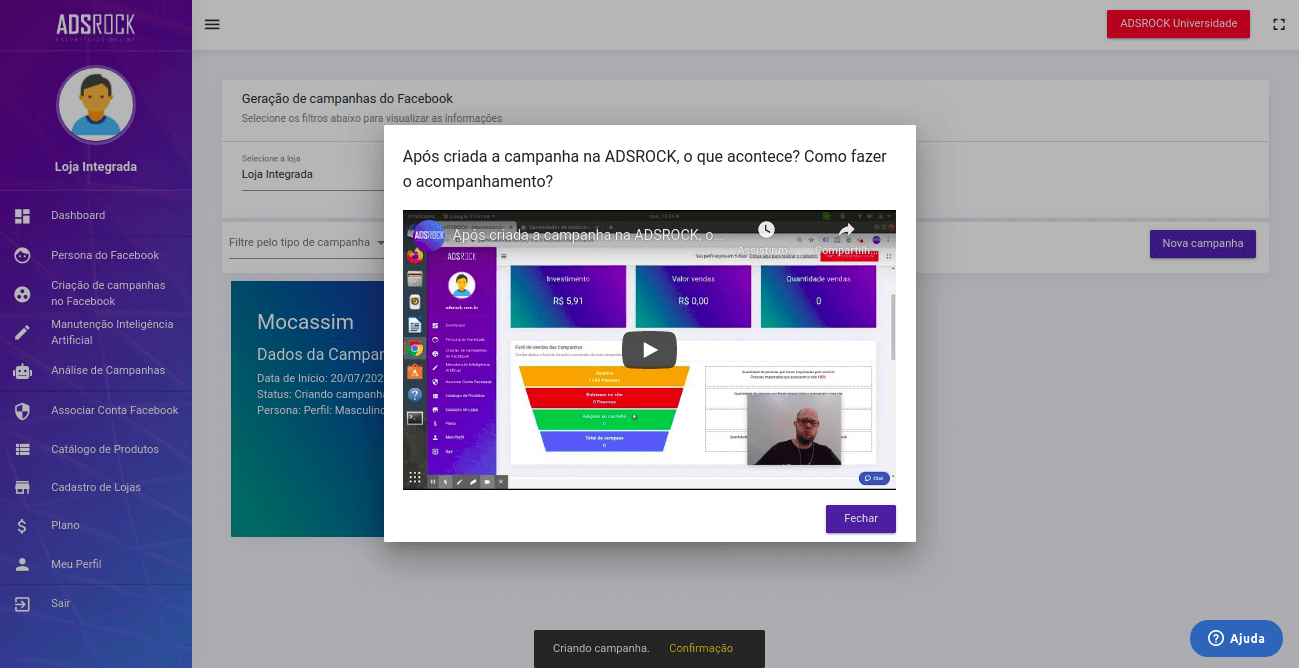Viewport: 1299px width, 668px height.
Task: Open the Selecione a loja dropdown
Action: tap(312, 174)
